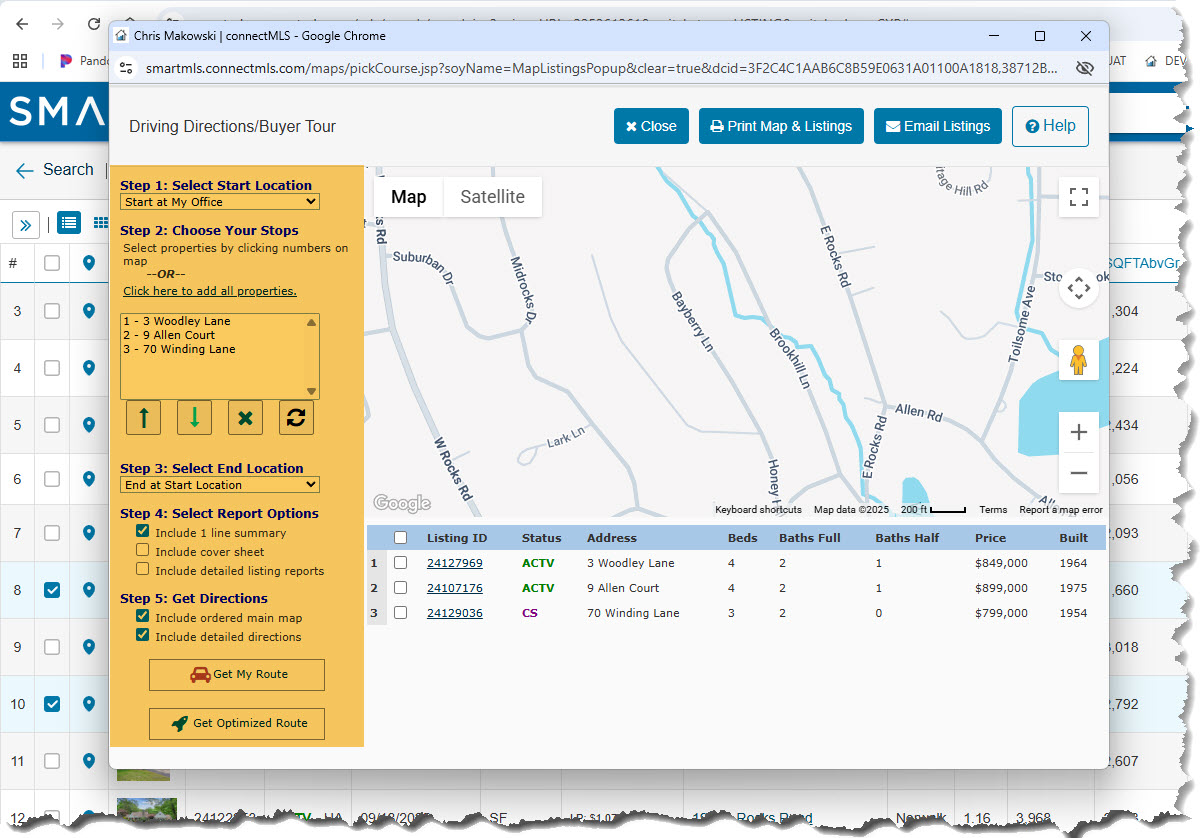Switch map to Satellite view
Viewport: 1201px width, 838px height.
492,197
